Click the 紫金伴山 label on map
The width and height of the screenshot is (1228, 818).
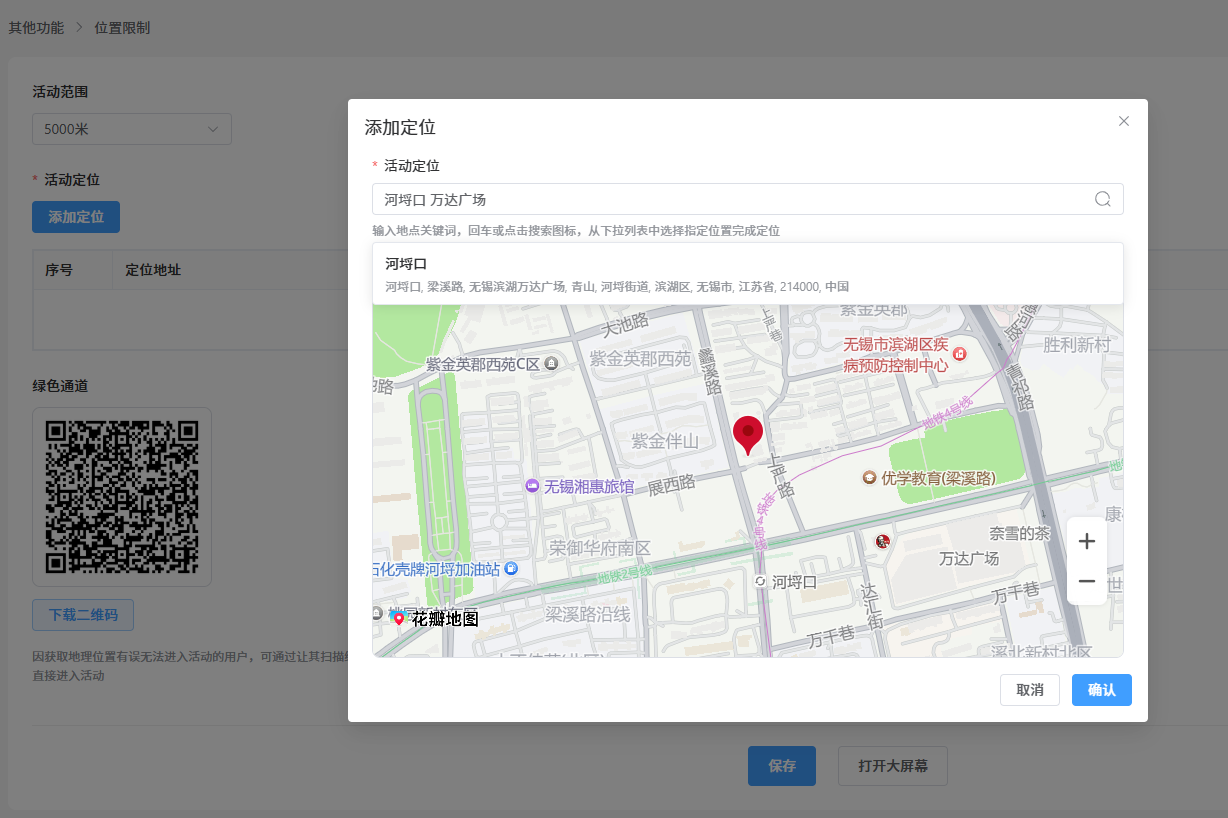tap(665, 441)
